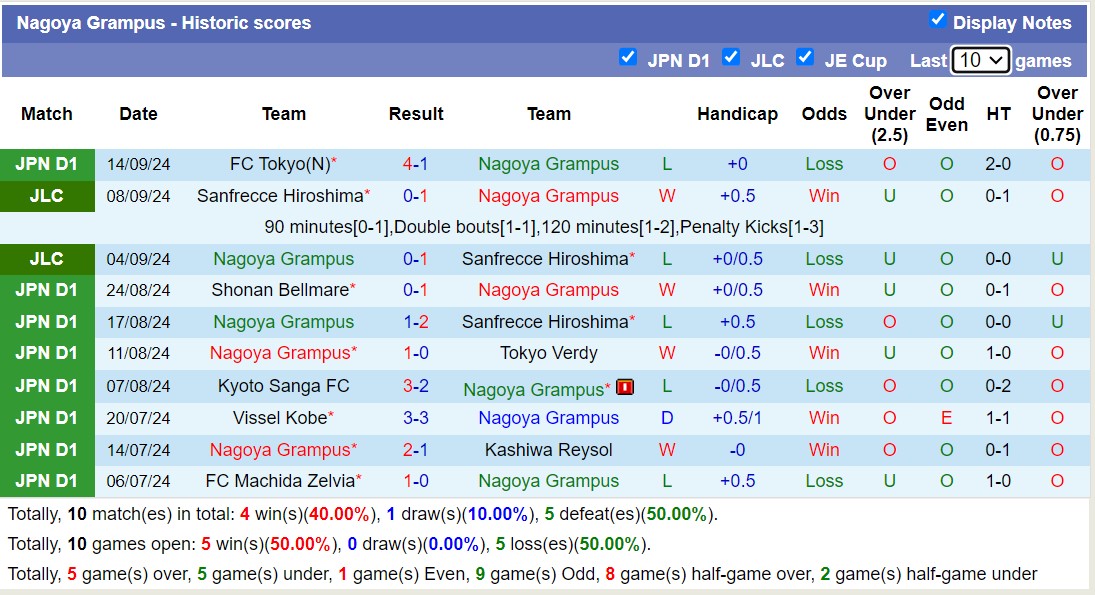Click the JLC label for 08/09/24 match
1095x595 pixels.
click(46, 196)
